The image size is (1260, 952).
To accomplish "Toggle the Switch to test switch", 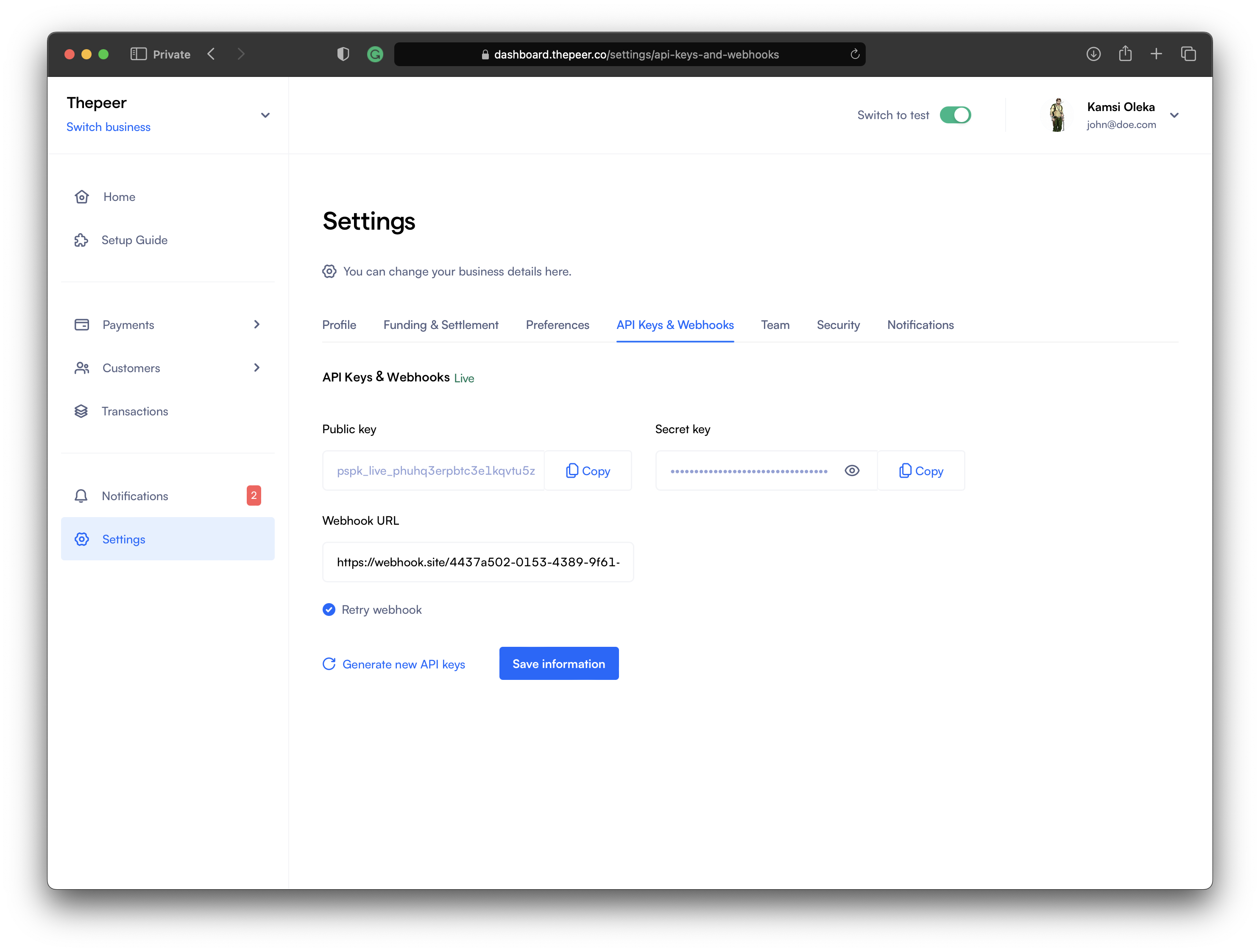I will click(955, 115).
